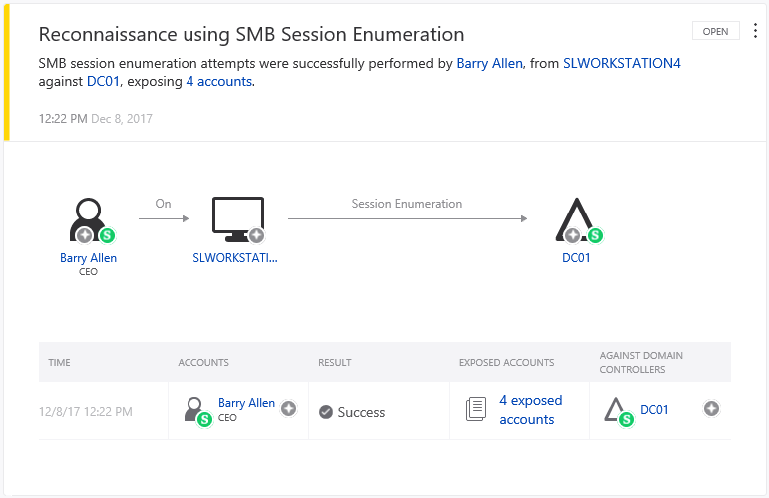Click the Success checkmark icon
Screen dimensions: 769x498
point(326,412)
